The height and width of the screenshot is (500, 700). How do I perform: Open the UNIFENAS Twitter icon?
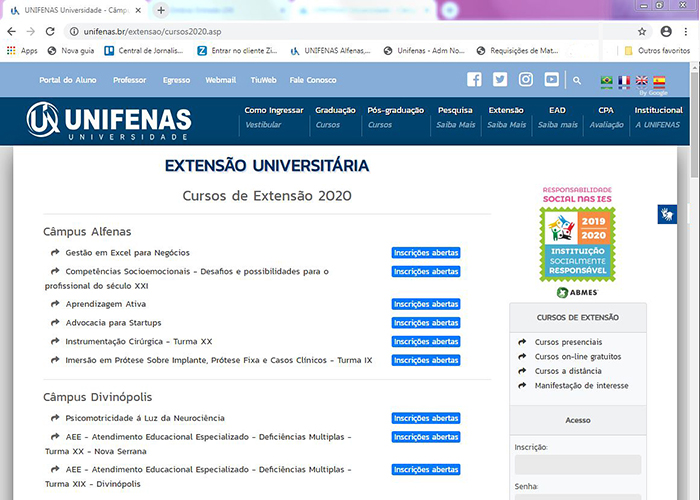[500, 80]
